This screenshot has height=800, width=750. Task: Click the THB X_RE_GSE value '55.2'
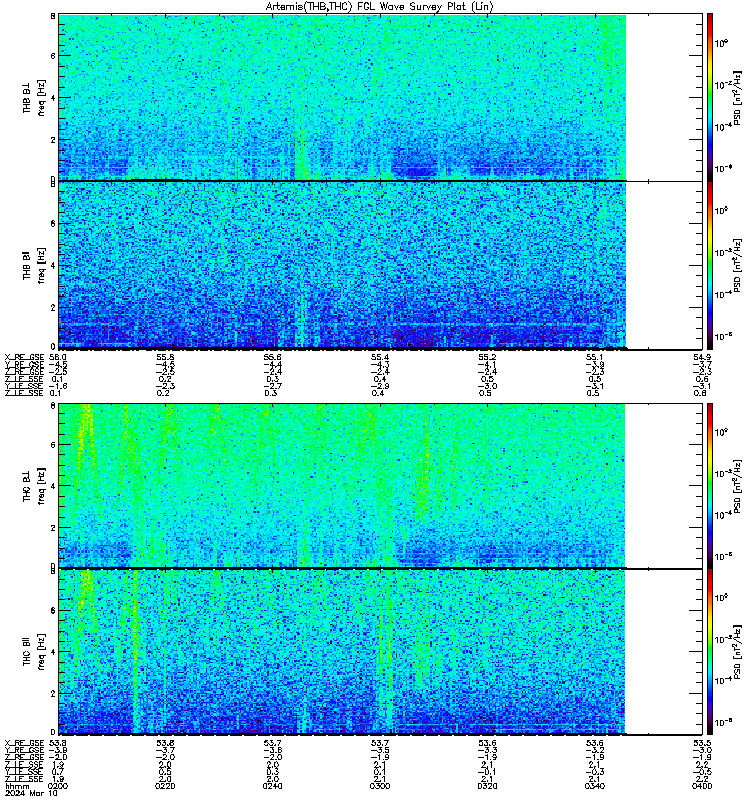[488, 358]
